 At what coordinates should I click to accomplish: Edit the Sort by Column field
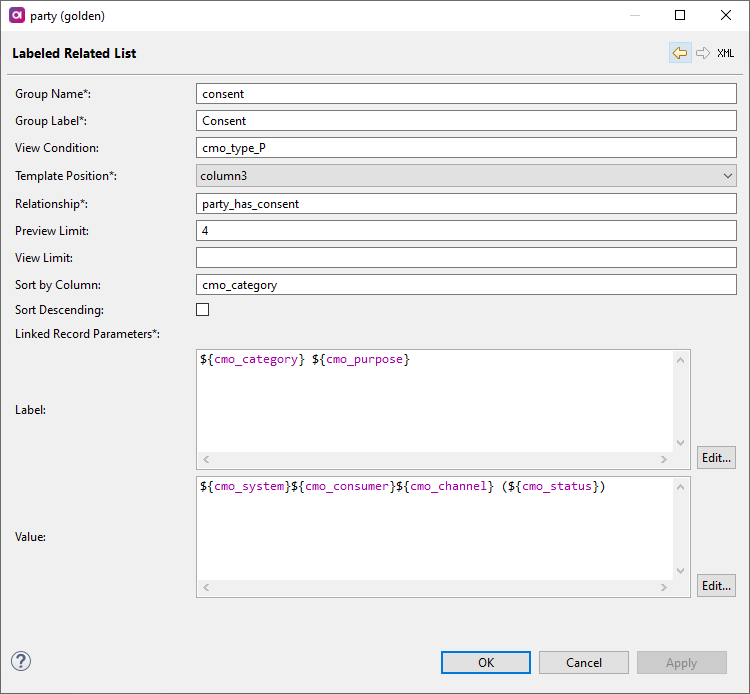click(466, 285)
